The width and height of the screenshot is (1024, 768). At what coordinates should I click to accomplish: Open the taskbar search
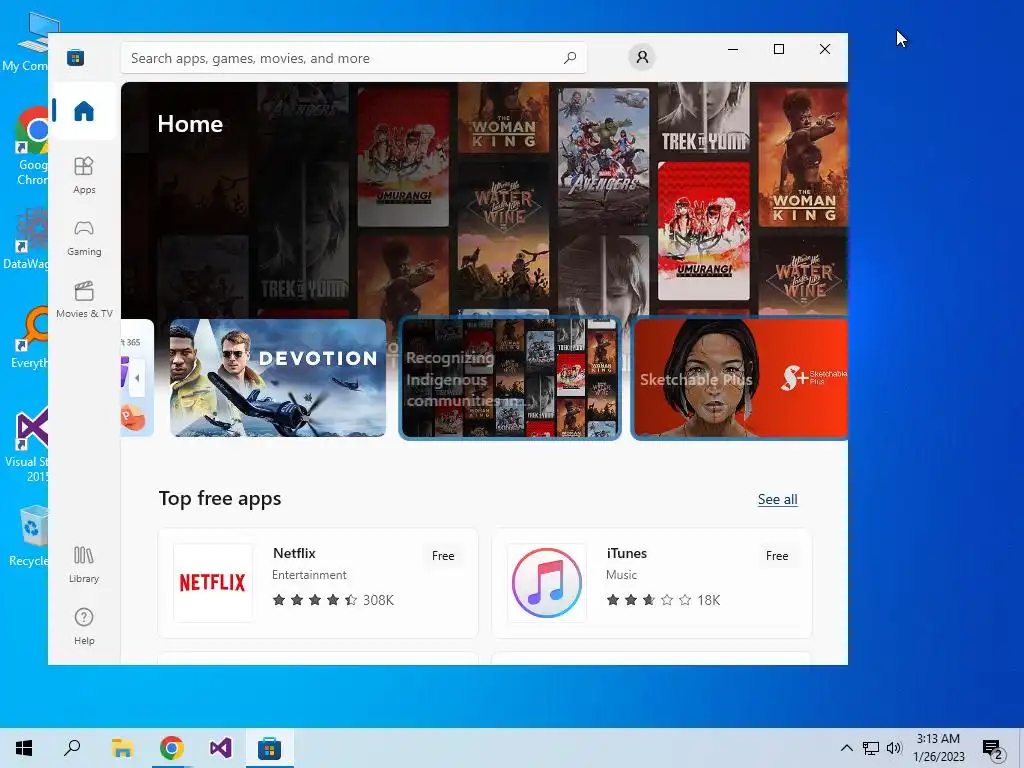click(72, 748)
